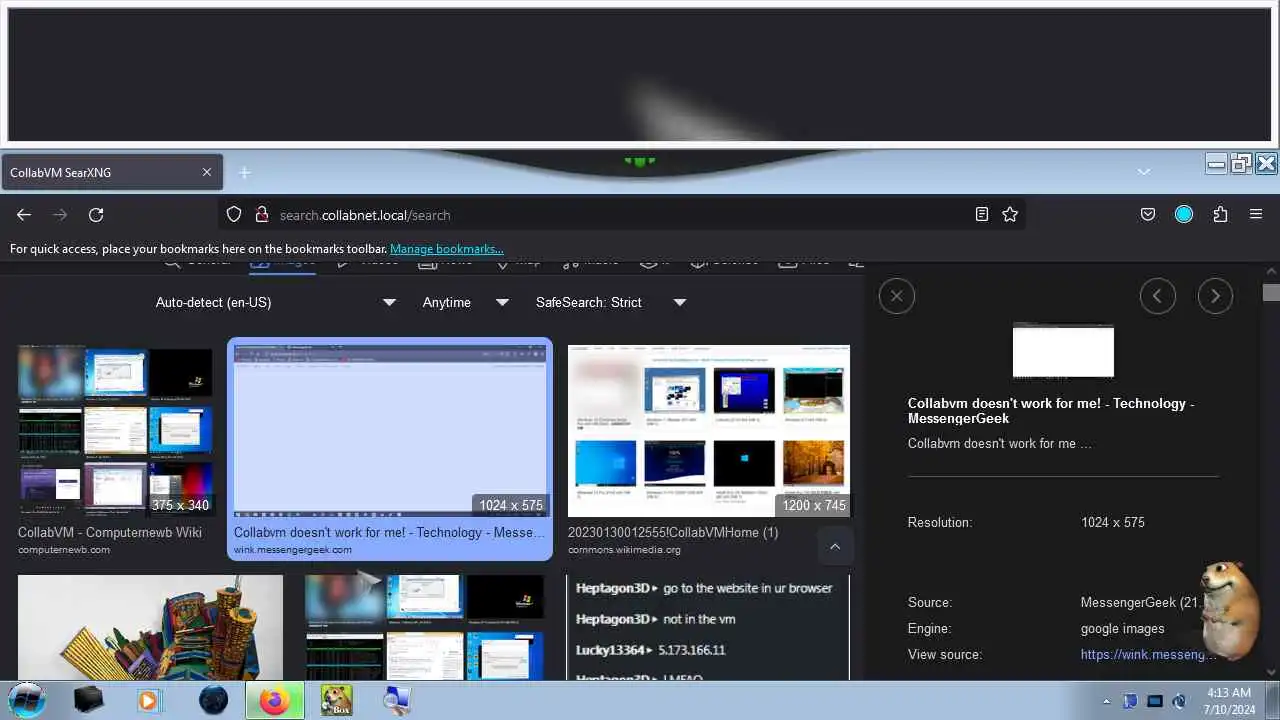Go back to the previous page
The width and height of the screenshot is (1280, 720).
(x=24, y=215)
